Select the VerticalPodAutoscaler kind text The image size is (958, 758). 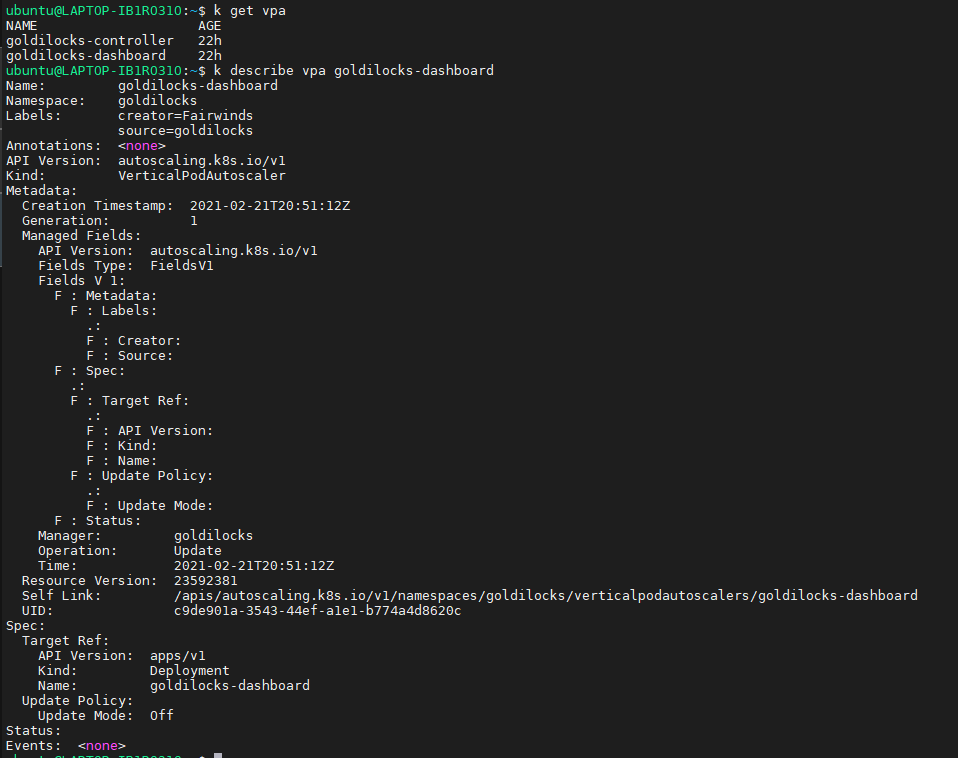[x=200, y=175]
